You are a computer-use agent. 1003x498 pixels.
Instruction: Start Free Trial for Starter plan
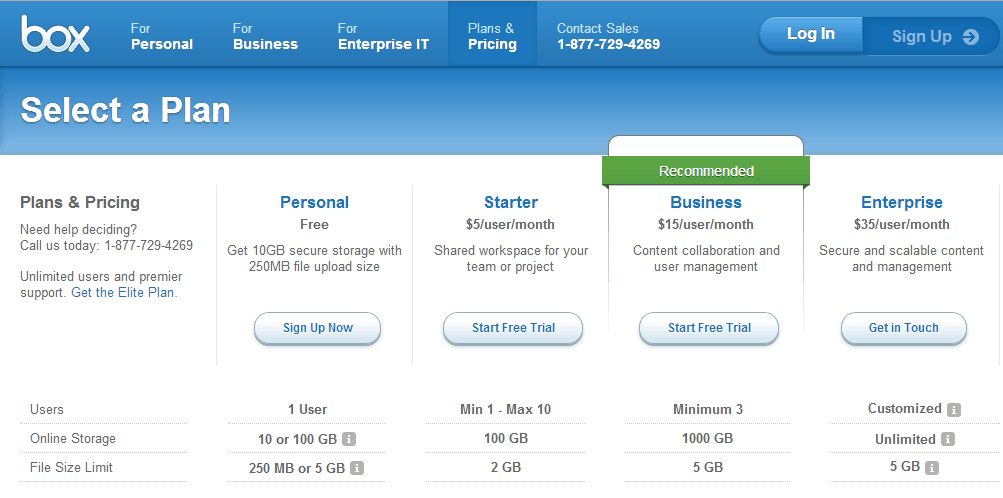pyautogui.click(x=513, y=329)
